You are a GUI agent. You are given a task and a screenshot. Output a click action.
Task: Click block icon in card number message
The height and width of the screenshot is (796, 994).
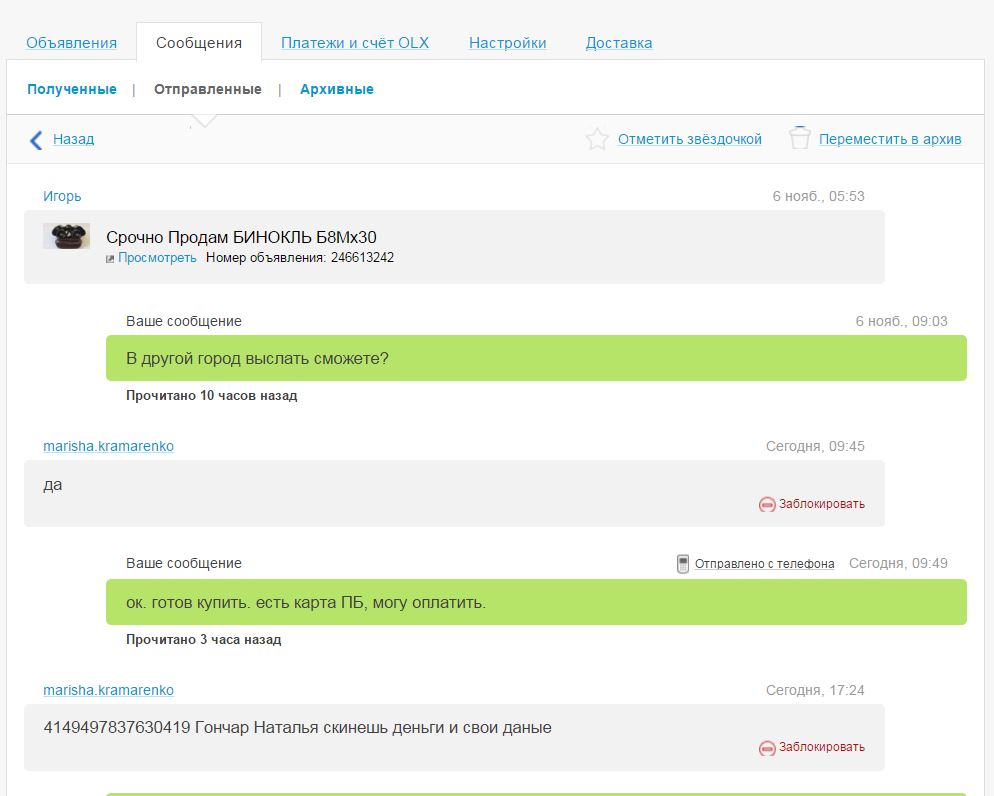(x=767, y=748)
